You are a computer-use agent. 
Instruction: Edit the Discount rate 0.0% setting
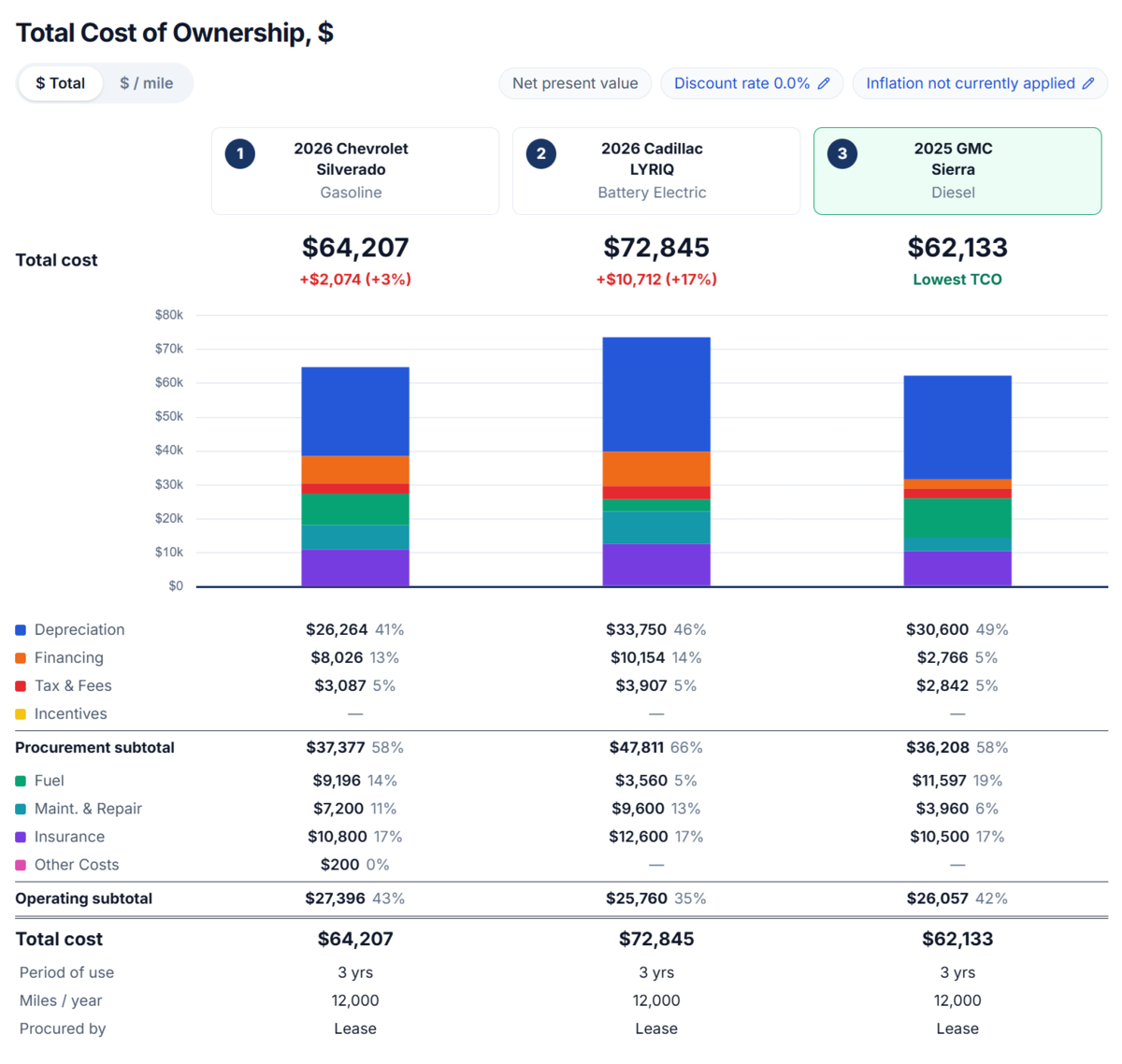[x=752, y=83]
